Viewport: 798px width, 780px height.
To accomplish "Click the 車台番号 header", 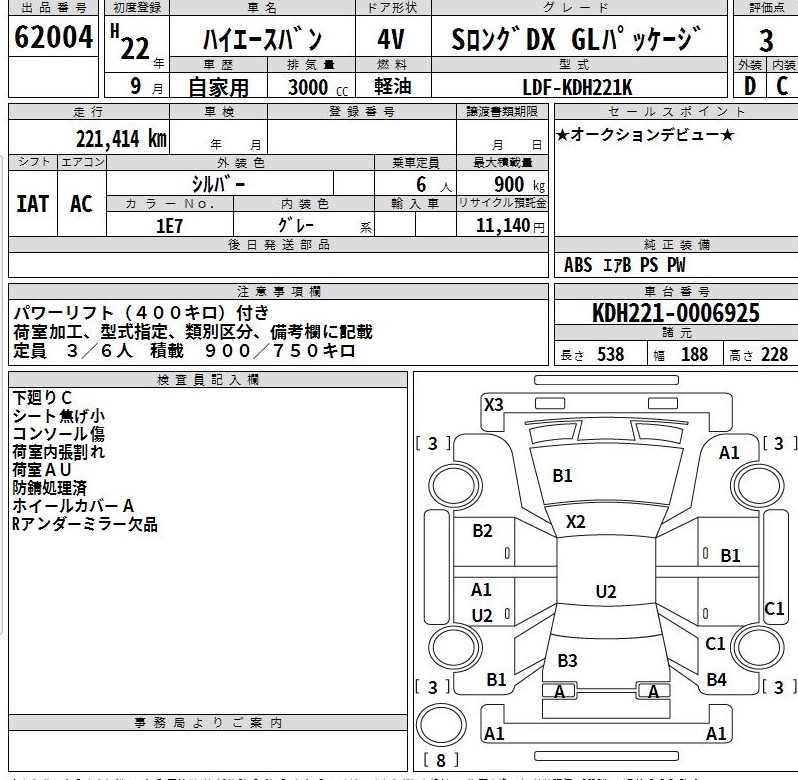I will point(676,292).
